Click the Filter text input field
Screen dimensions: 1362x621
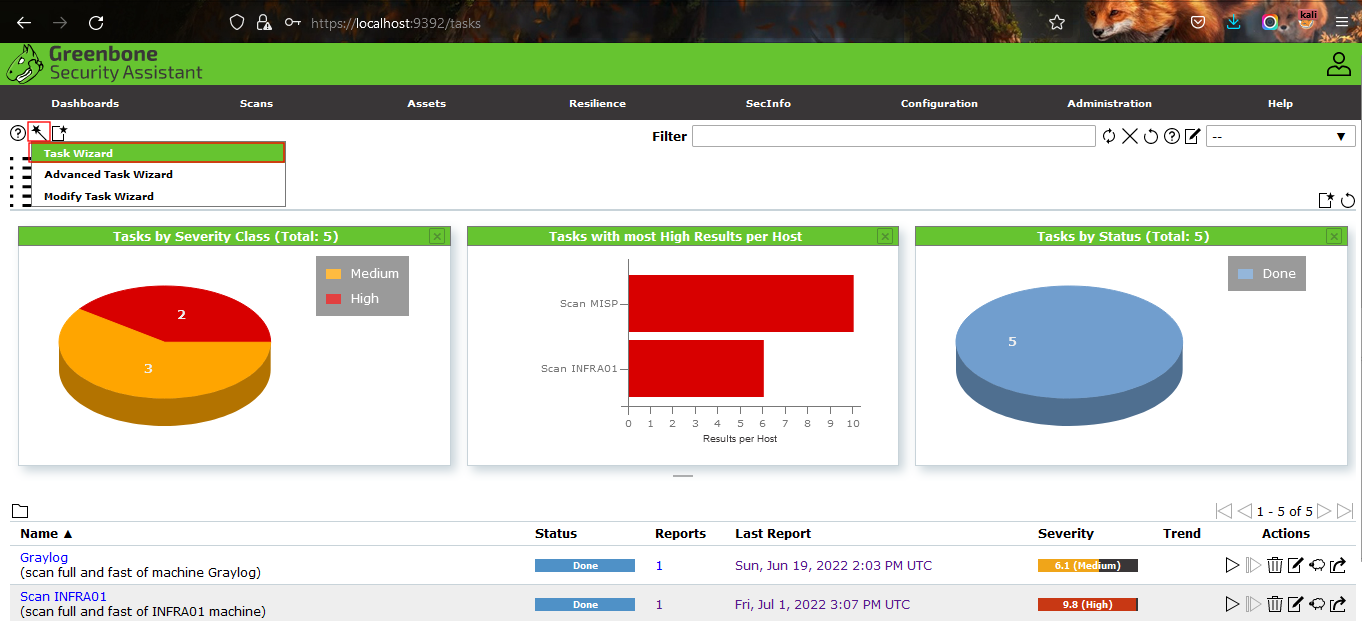point(893,136)
